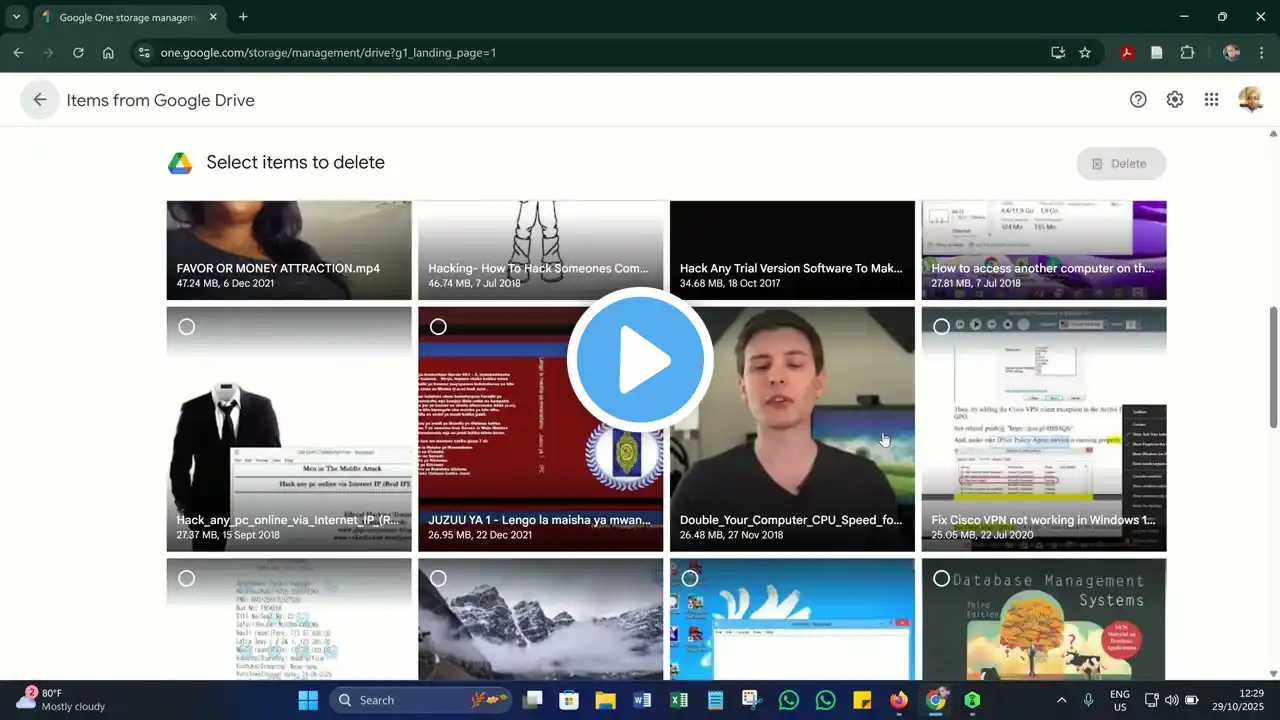This screenshot has width=1280, height=720.
Task: Switch to Firefox on the taskbar
Action: point(899,700)
